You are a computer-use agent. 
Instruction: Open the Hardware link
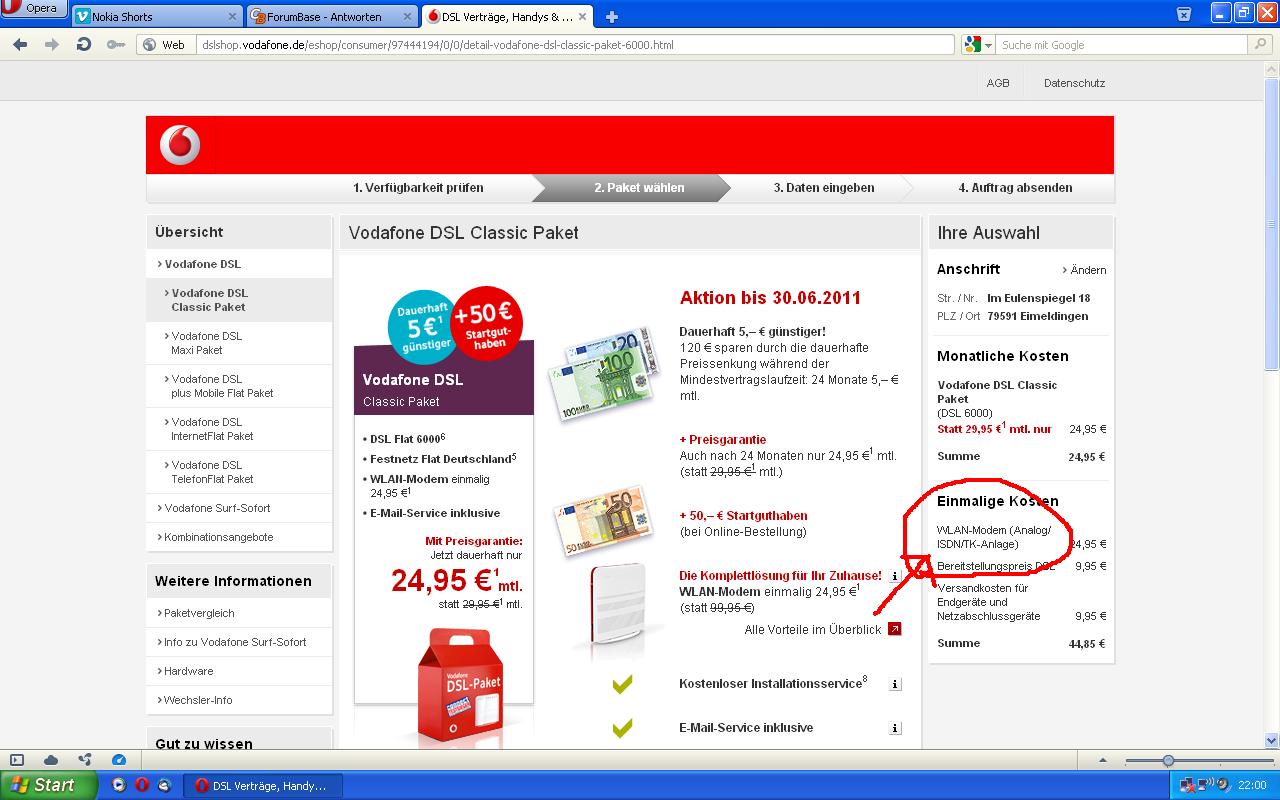coord(187,671)
